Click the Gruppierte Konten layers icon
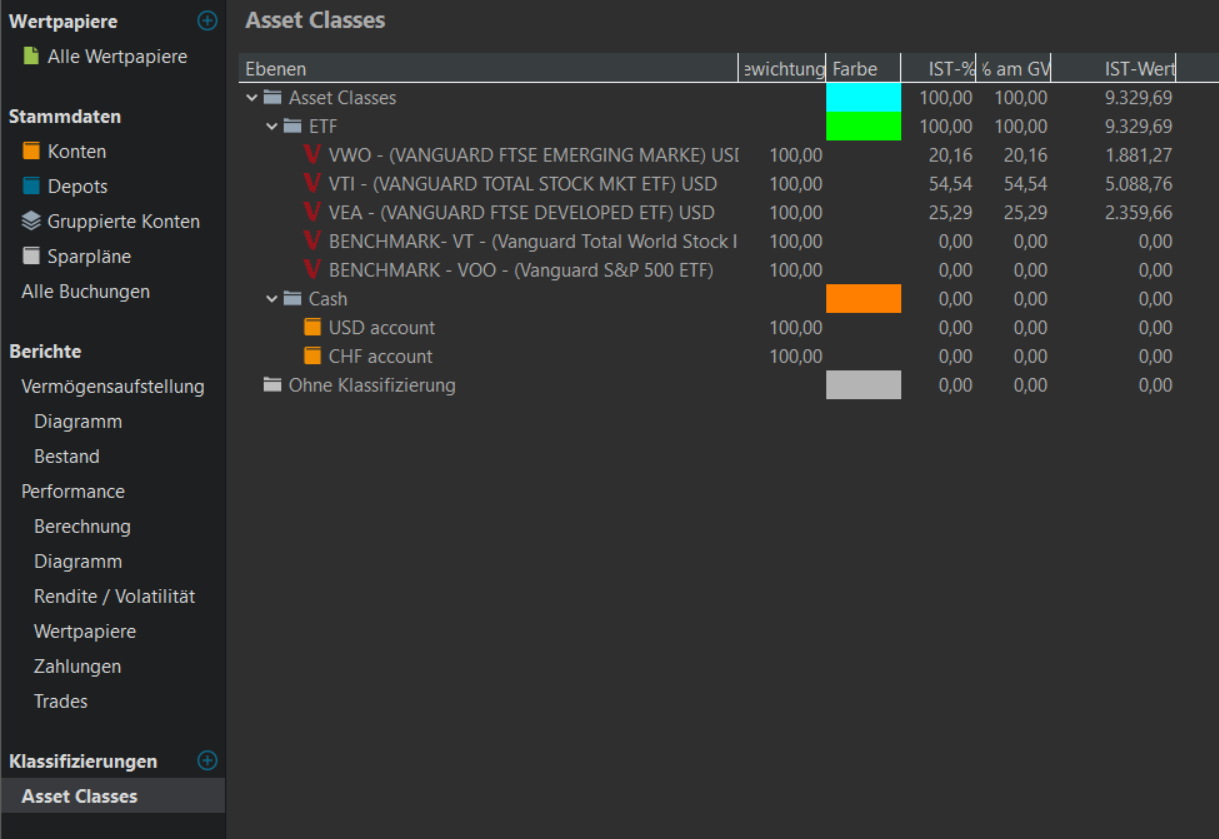 tap(31, 222)
